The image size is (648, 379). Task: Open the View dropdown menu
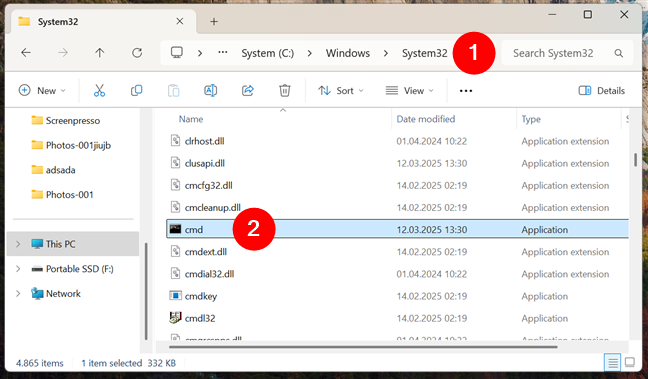point(409,91)
